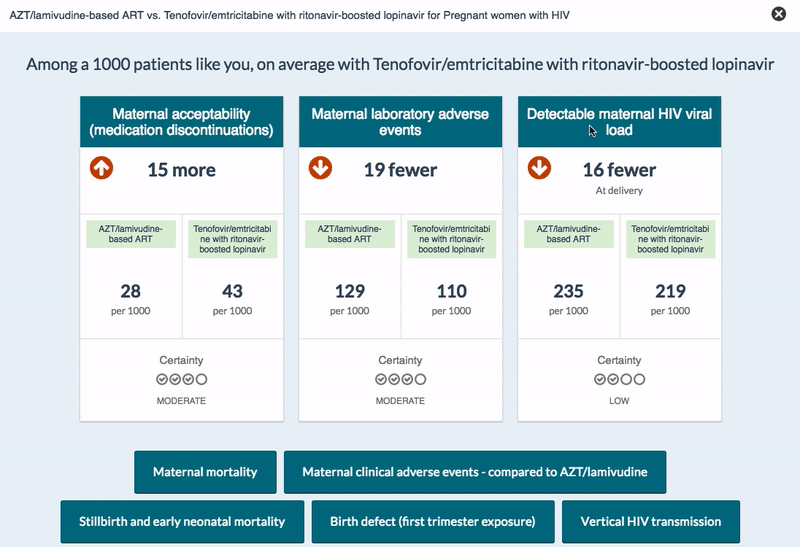The image size is (800, 547).
Task: Click Tenofovir/emtricitabine label above 110
Action: 452,239
